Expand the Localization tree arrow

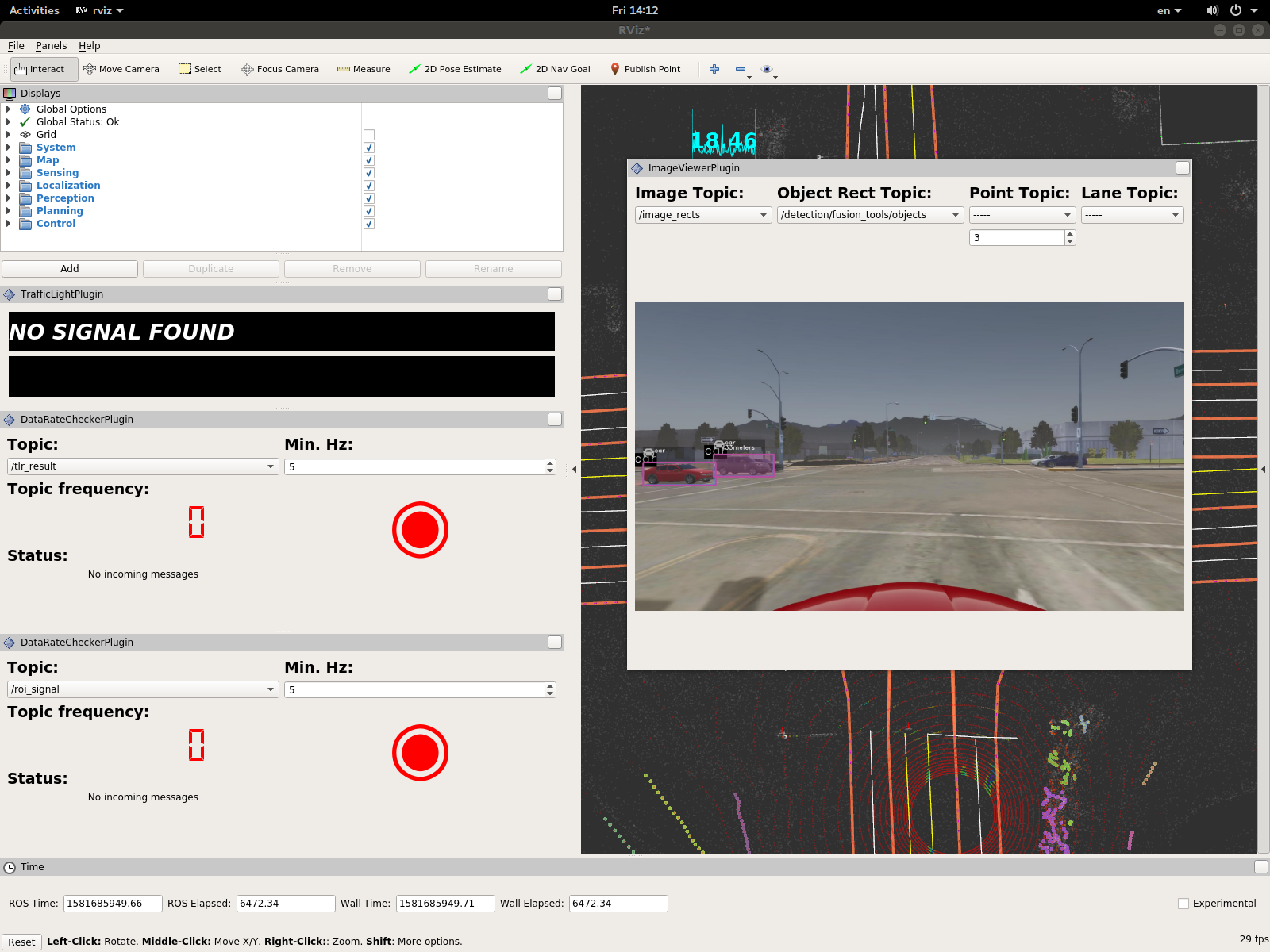pos(9,186)
